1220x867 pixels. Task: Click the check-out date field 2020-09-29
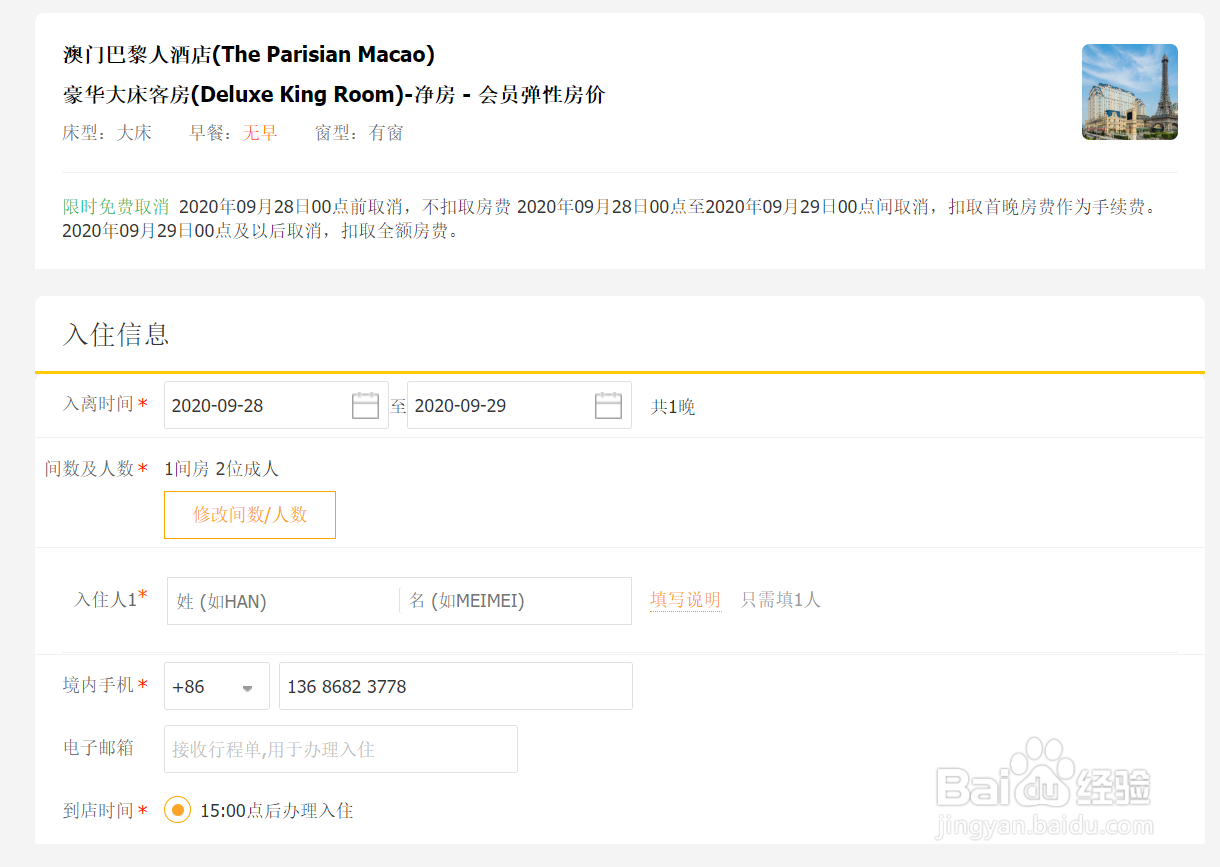[x=519, y=405]
